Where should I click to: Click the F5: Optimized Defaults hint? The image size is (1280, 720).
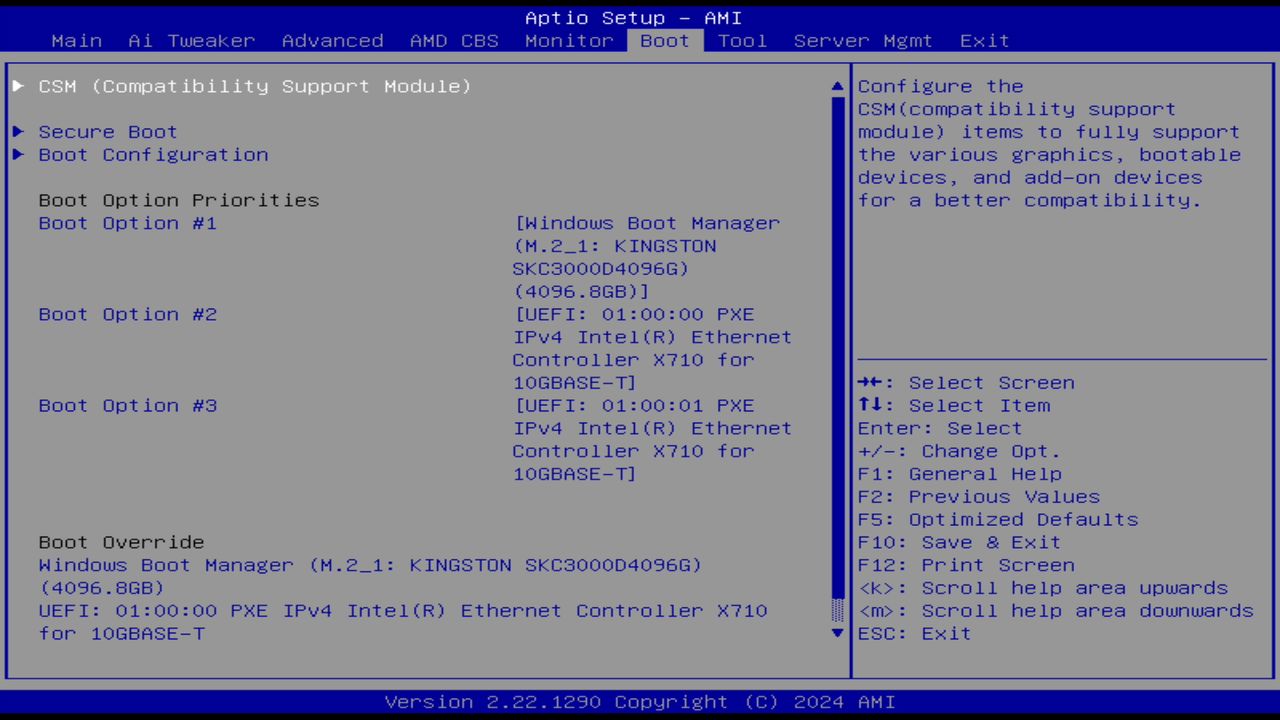pos(998,519)
